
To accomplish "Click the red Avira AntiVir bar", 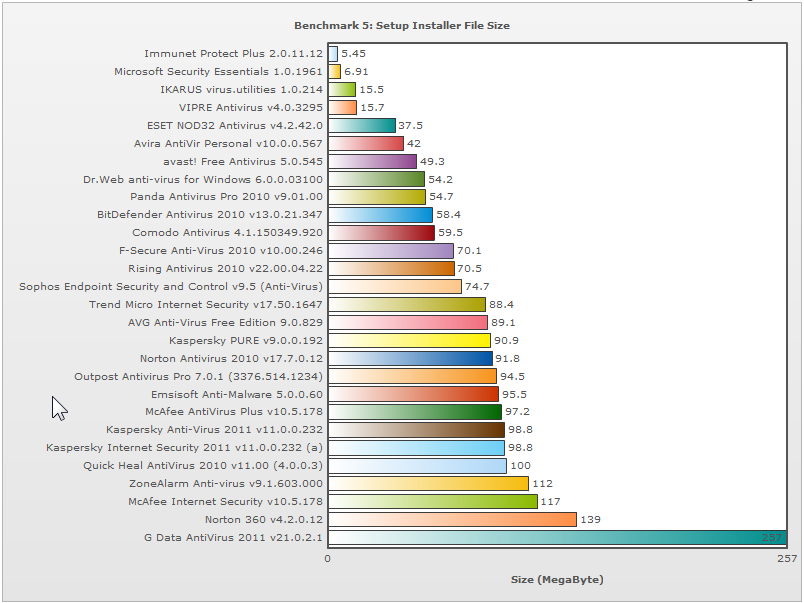I will tap(366, 143).
